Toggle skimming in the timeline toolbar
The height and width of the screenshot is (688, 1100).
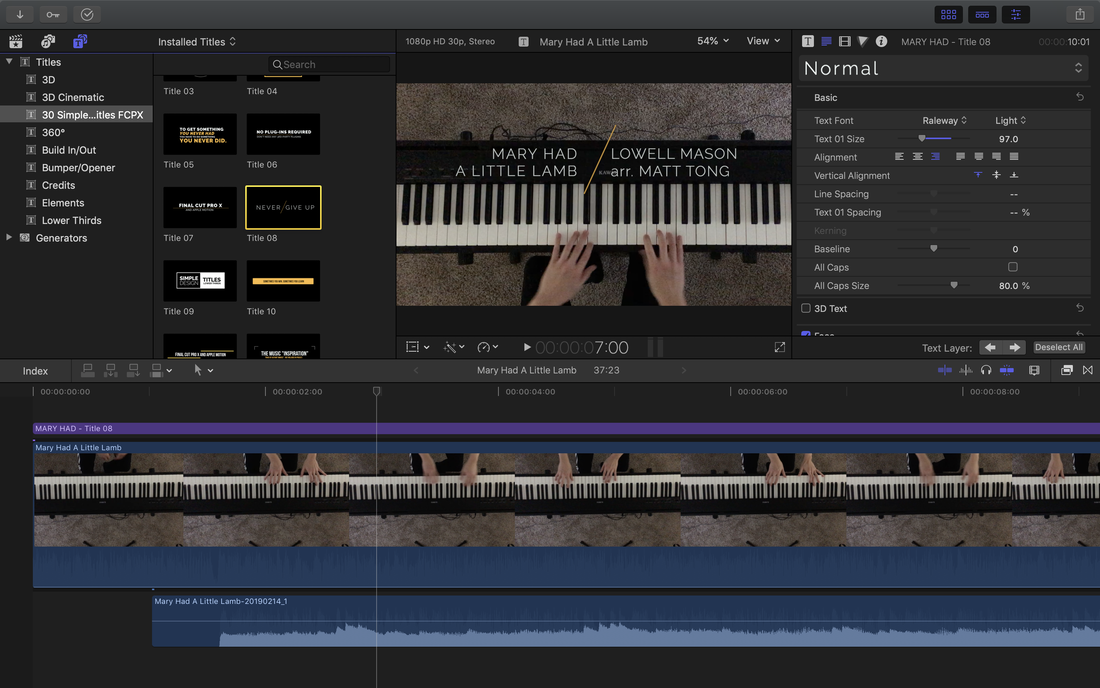pos(945,370)
